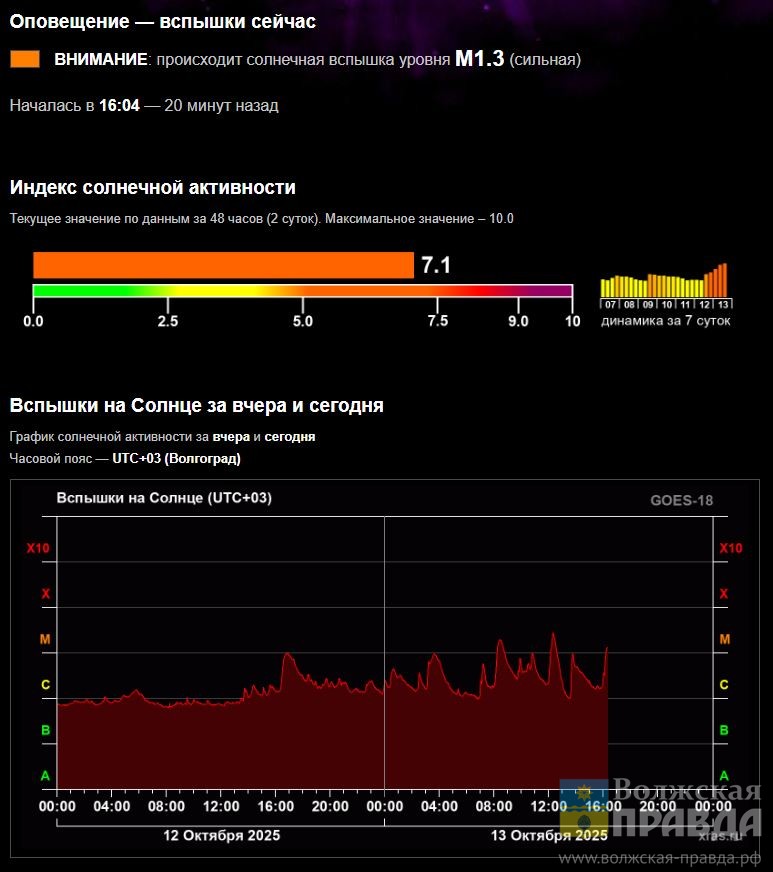773x872 pixels.
Task: Select the 'сегодня' link in graph description
Action: [x=290, y=437]
